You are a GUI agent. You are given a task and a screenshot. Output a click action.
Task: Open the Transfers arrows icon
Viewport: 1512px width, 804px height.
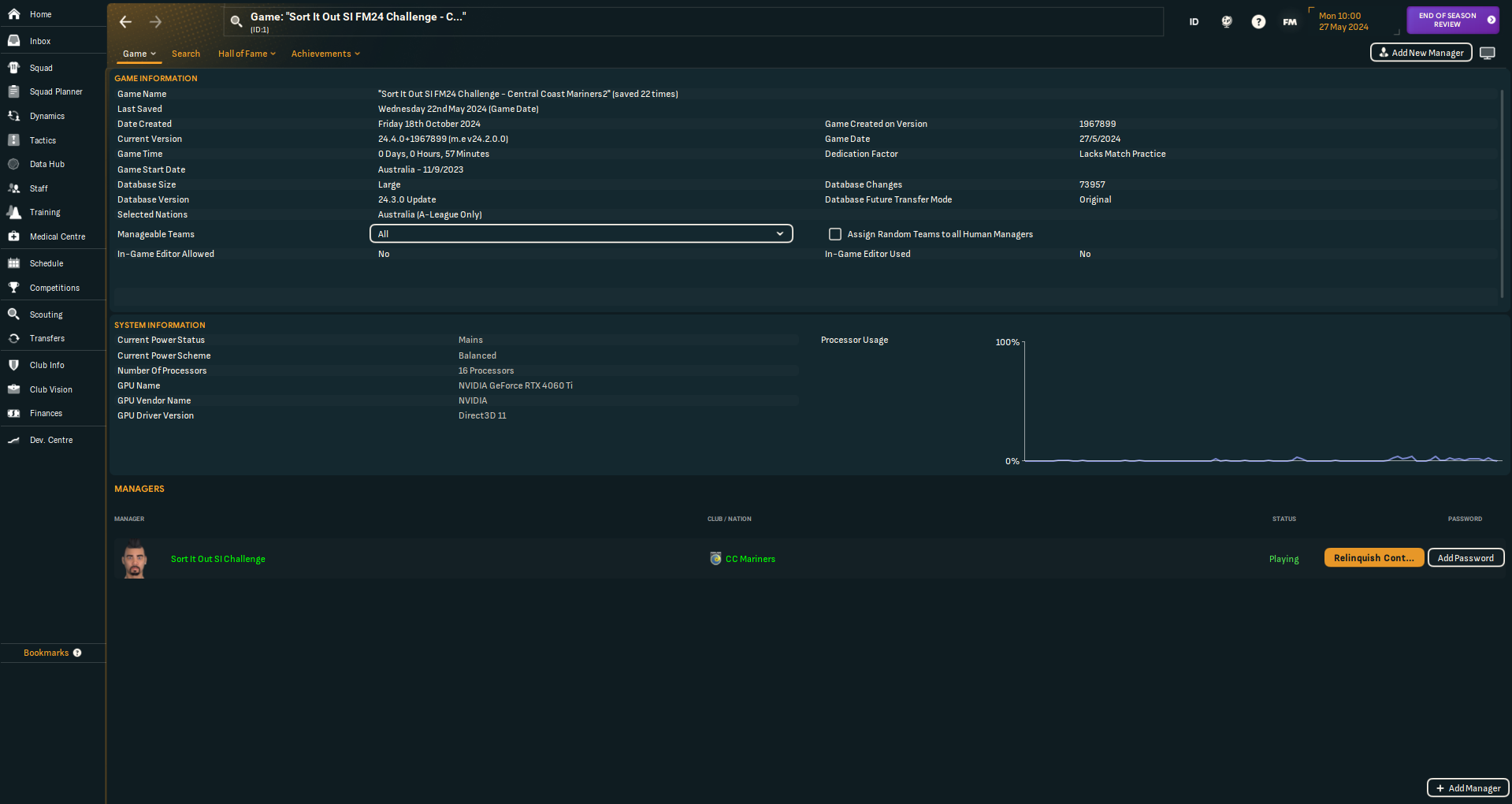[x=13, y=338]
